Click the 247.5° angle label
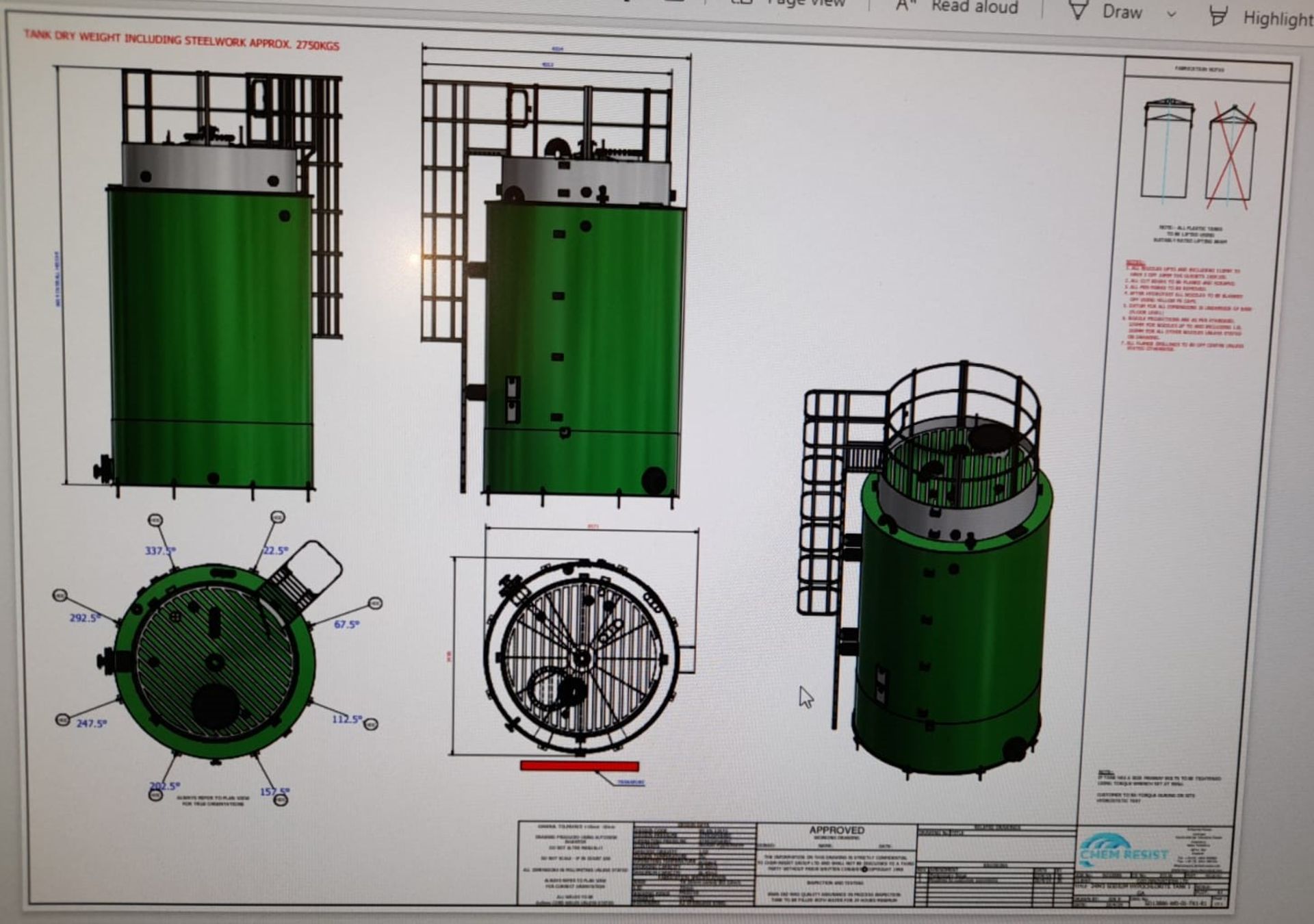 pyautogui.click(x=90, y=723)
